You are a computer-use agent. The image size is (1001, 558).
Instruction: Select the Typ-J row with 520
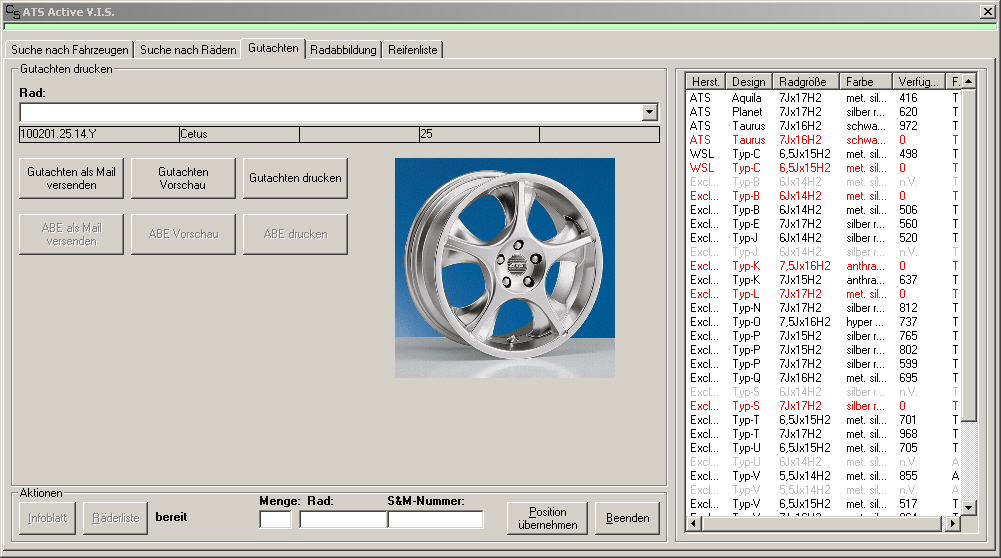pyautogui.click(x=824, y=238)
